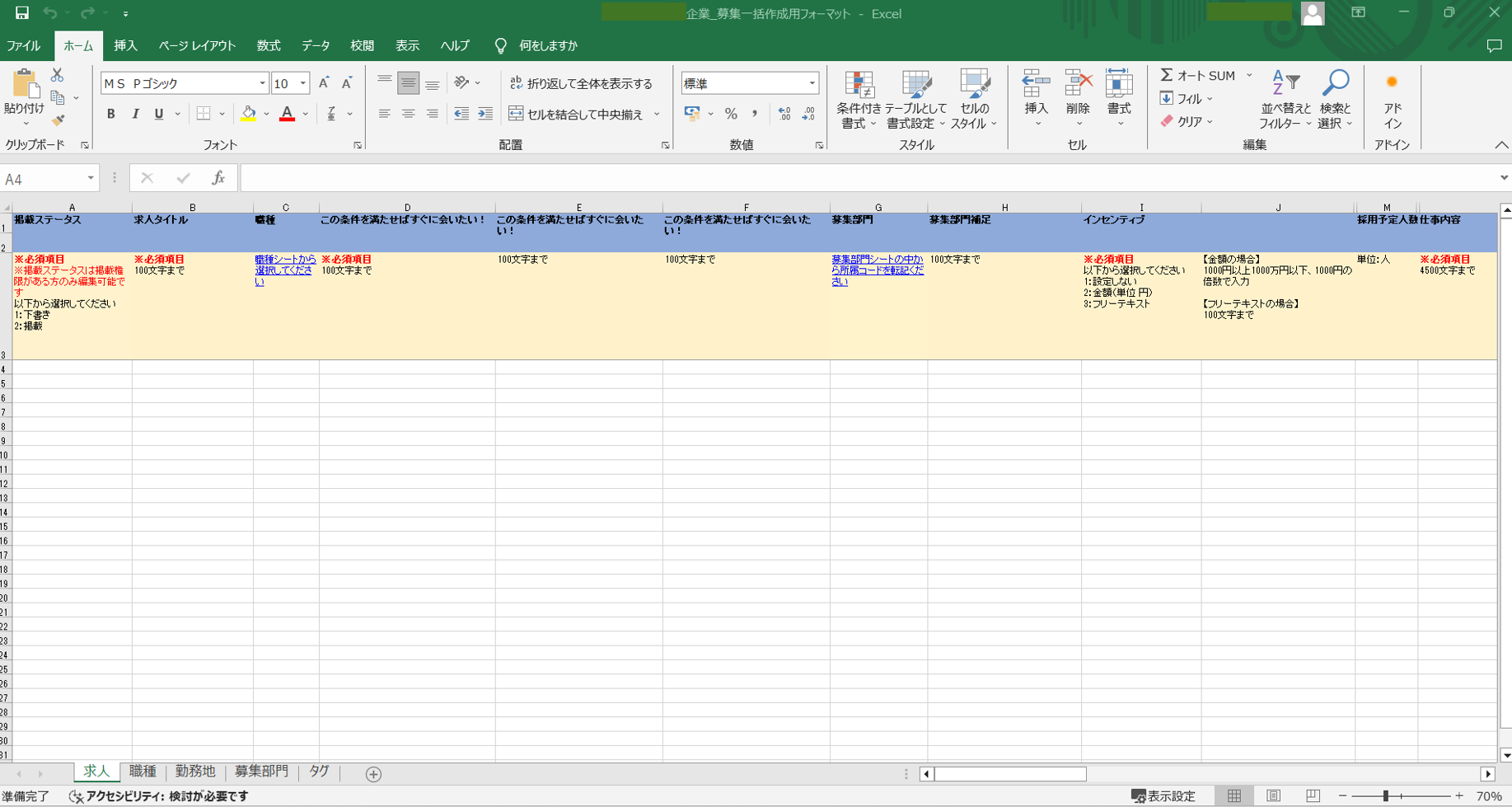Click the Cut scissors icon
Image resolution: width=1512 pixels, height=807 pixels.
(x=57, y=76)
